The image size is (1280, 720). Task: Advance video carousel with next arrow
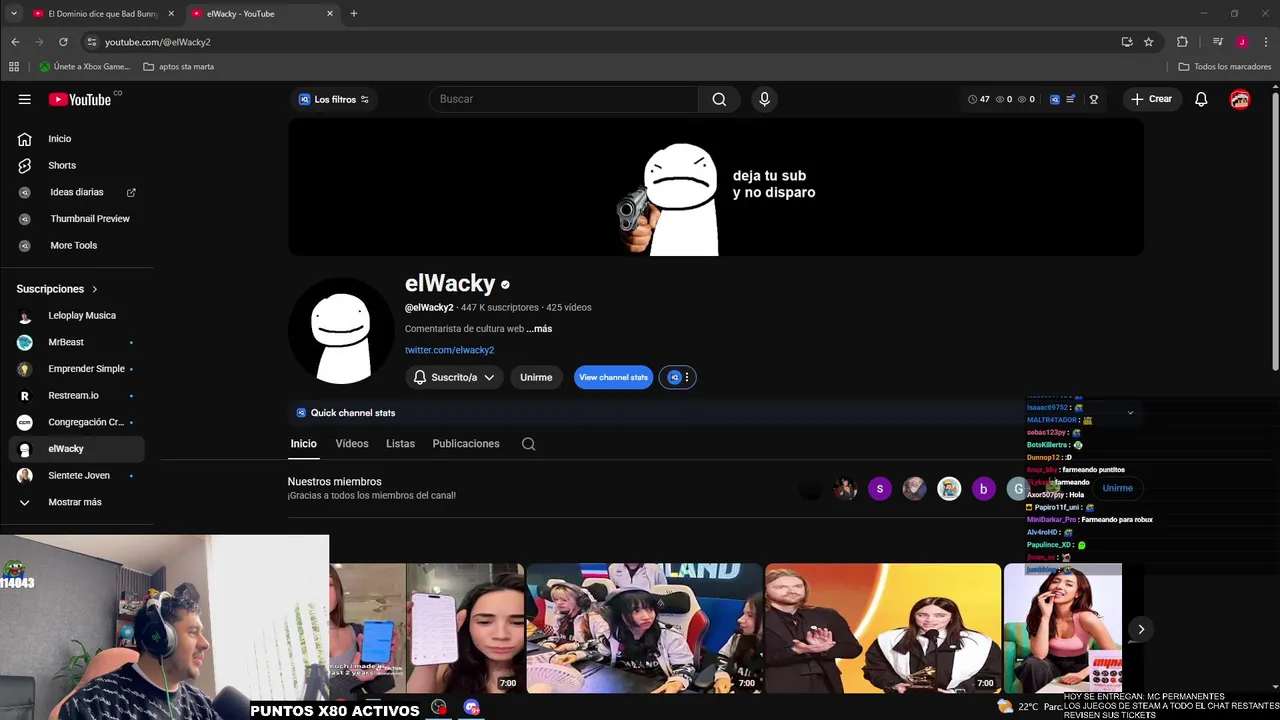tap(1141, 629)
